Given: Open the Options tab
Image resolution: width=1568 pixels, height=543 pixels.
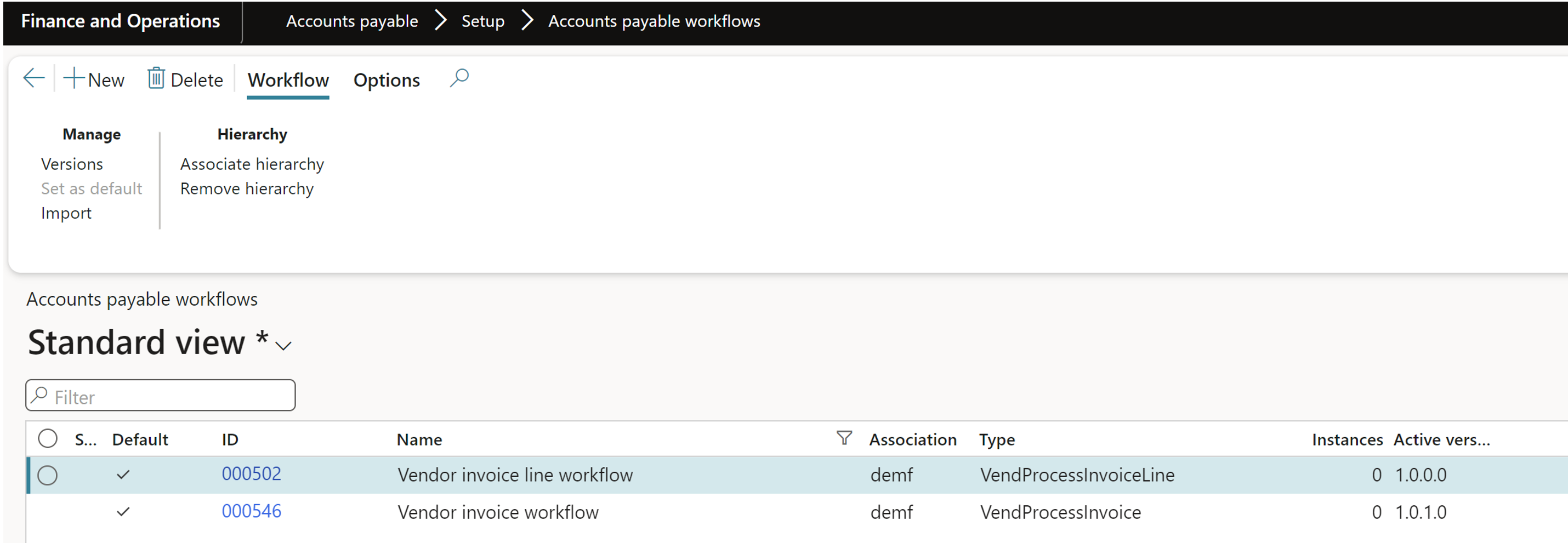Looking at the screenshot, I should (387, 80).
